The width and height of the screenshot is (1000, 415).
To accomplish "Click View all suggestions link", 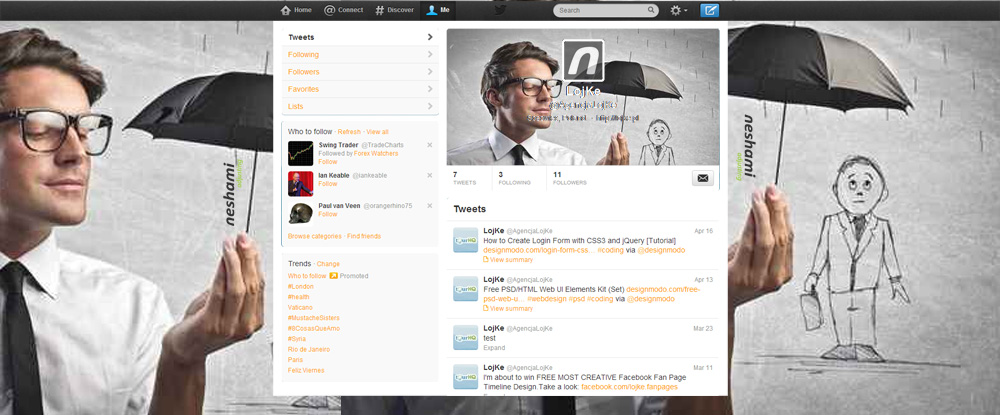I will (x=377, y=132).
